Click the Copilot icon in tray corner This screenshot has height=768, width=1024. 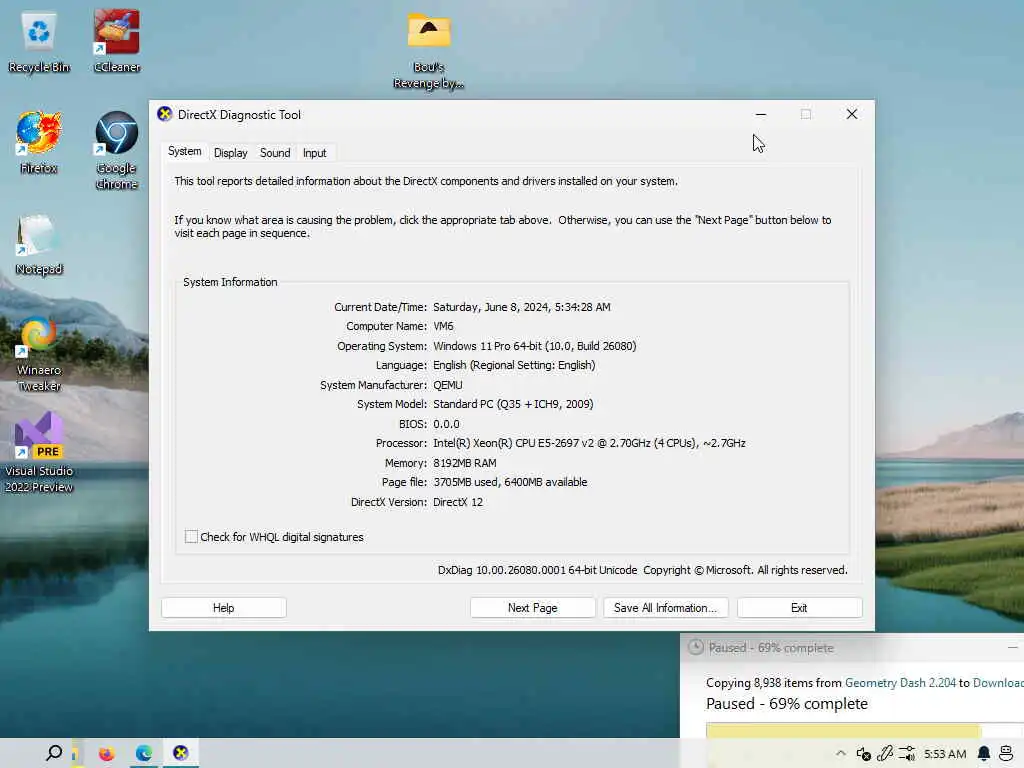pyautogui.click(x=1006, y=754)
